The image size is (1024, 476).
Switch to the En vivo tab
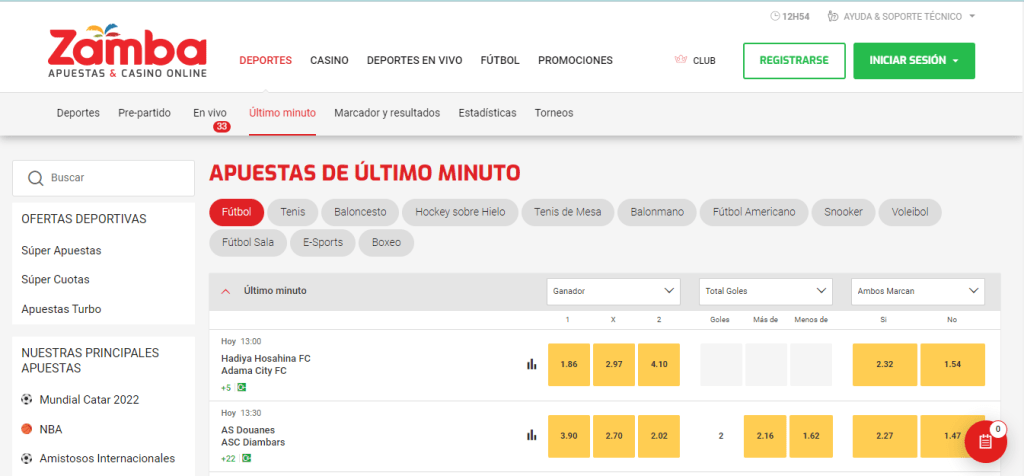(210, 113)
